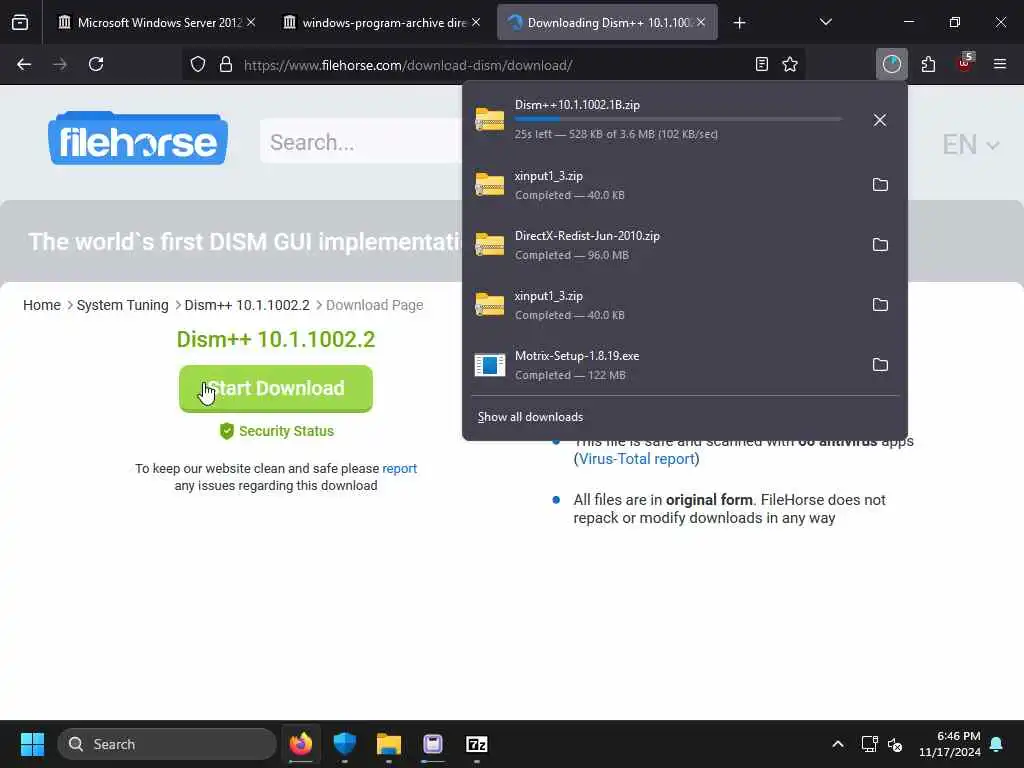Click the Dism++ download progress bar

point(677,119)
